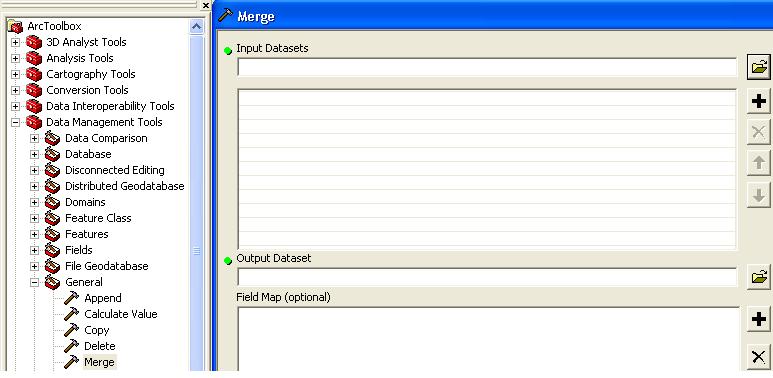
Task: Select the ArcToolbox root label
Action: pyautogui.click(x=54, y=26)
